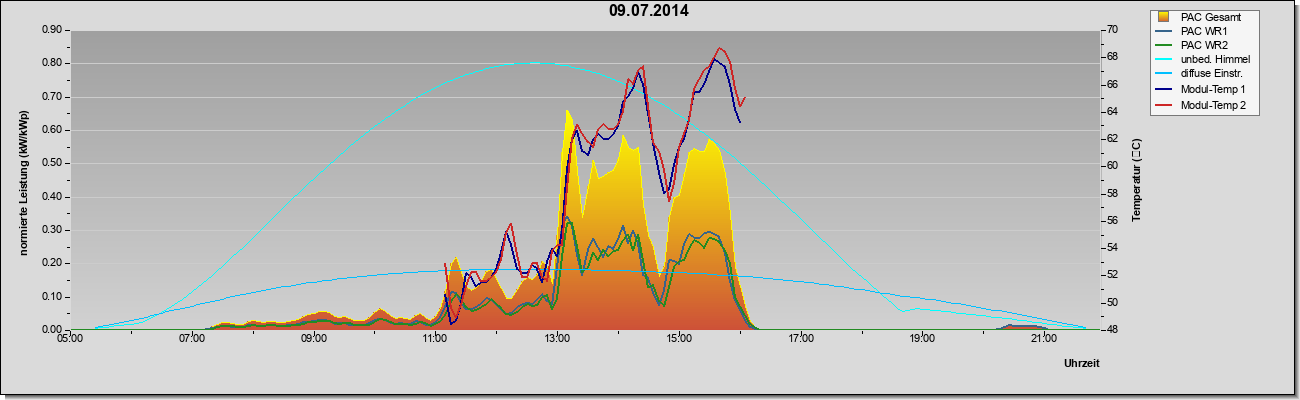
Task: Click the 56 temperature axis value
Action: 1111,221
